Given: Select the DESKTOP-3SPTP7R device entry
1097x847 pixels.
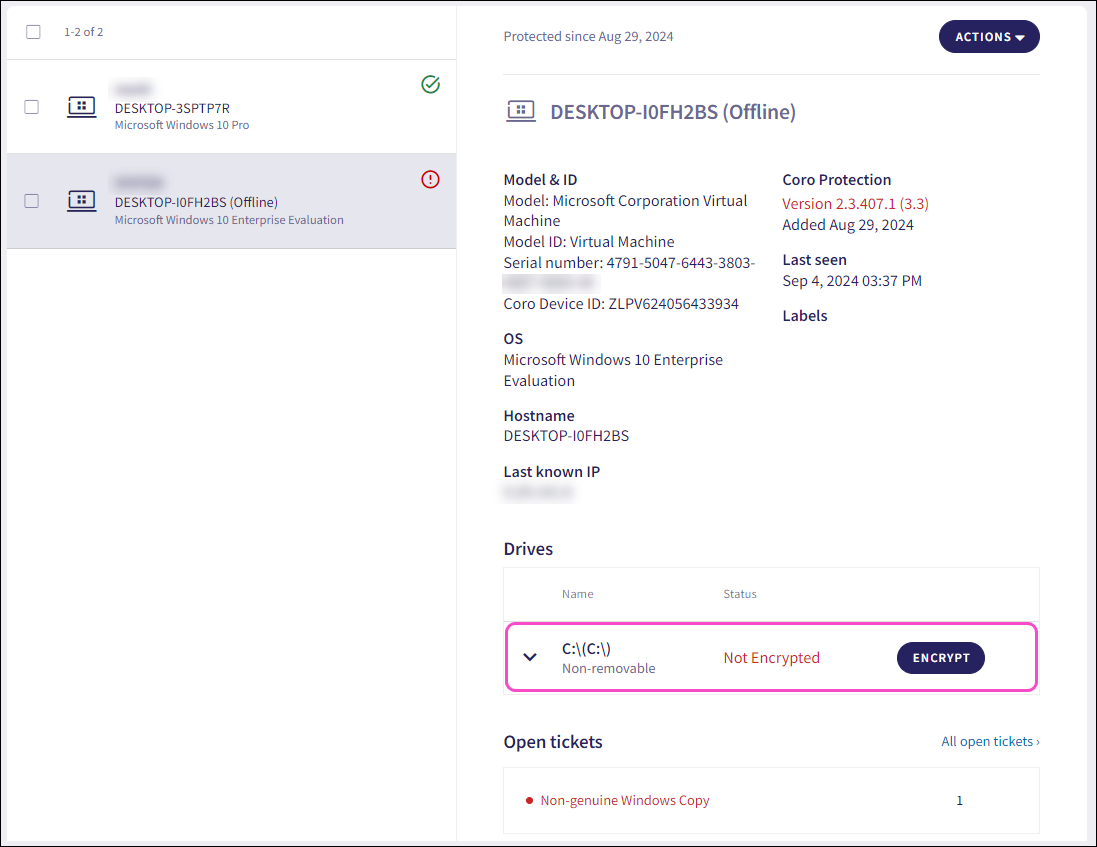Looking at the screenshot, I should tap(173, 108).
